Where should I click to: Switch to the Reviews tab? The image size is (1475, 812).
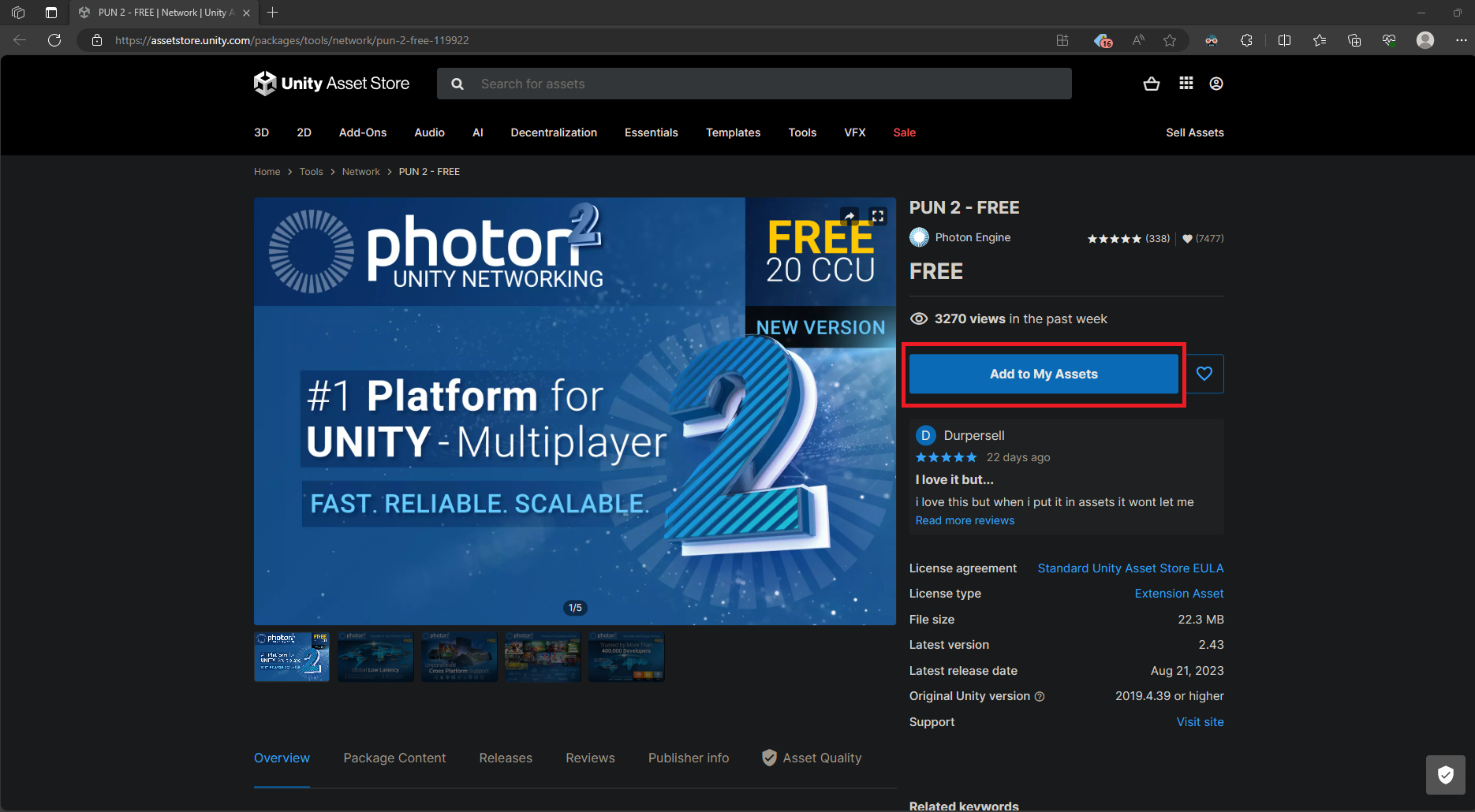pyautogui.click(x=590, y=758)
